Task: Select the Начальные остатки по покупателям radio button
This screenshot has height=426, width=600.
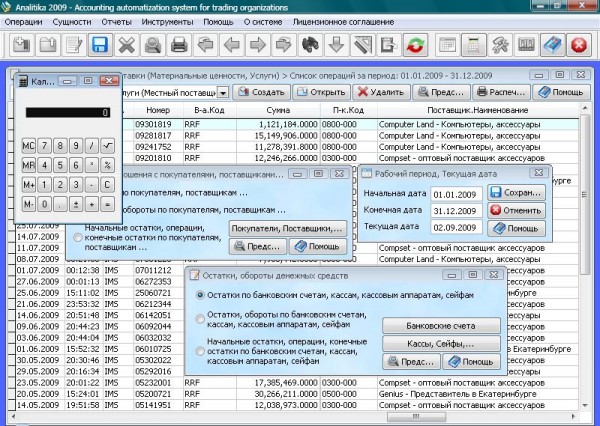Action: 78,238
